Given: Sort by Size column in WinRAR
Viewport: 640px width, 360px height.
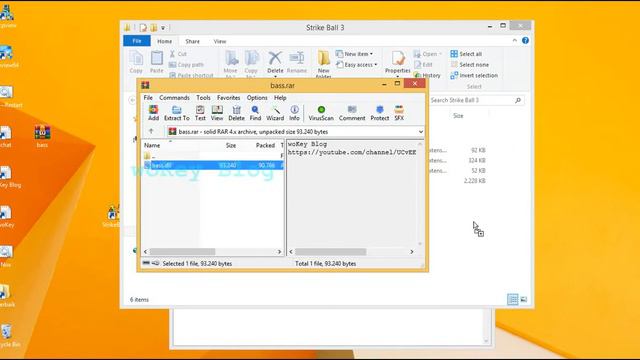Looking at the screenshot, I should (x=231, y=145).
